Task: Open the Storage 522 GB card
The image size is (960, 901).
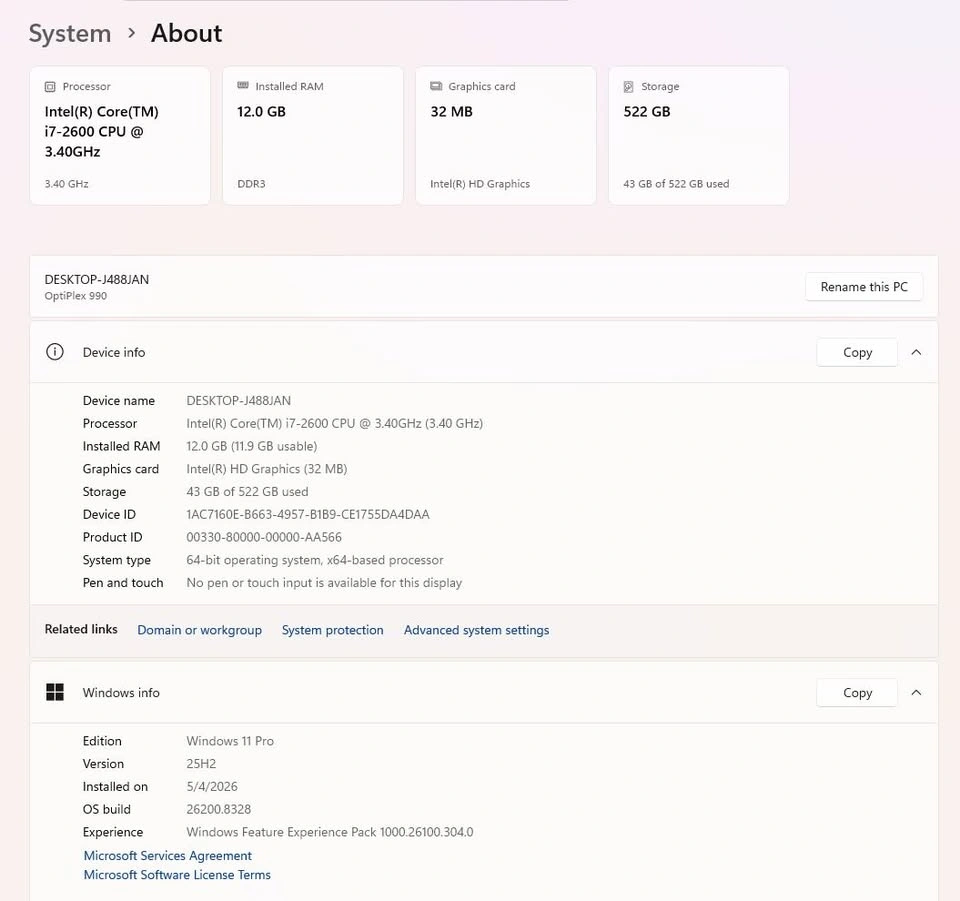Action: pyautogui.click(x=699, y=135)
